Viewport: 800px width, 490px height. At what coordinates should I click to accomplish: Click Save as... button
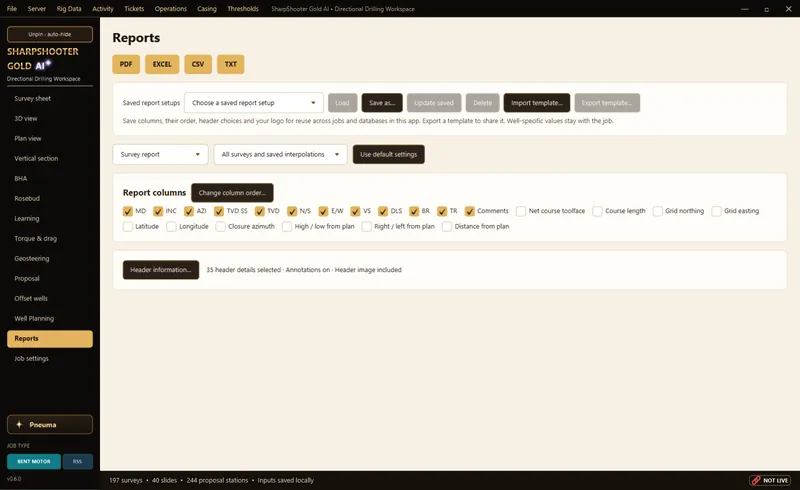pos(382,103)
